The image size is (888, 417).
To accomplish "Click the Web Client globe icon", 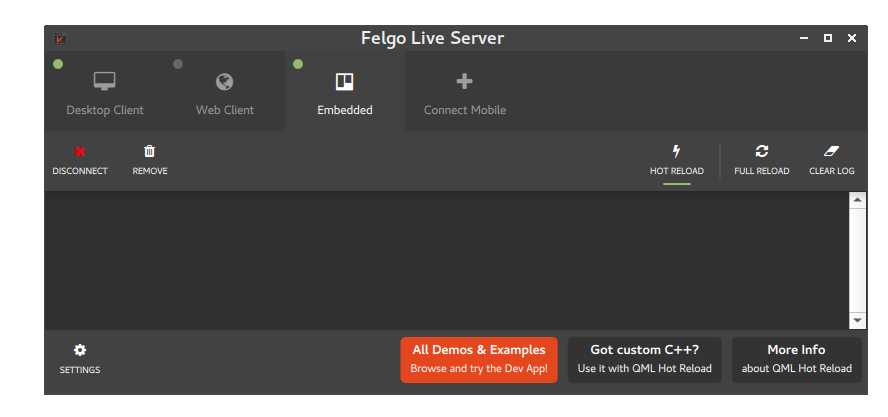I will point(225,82).
